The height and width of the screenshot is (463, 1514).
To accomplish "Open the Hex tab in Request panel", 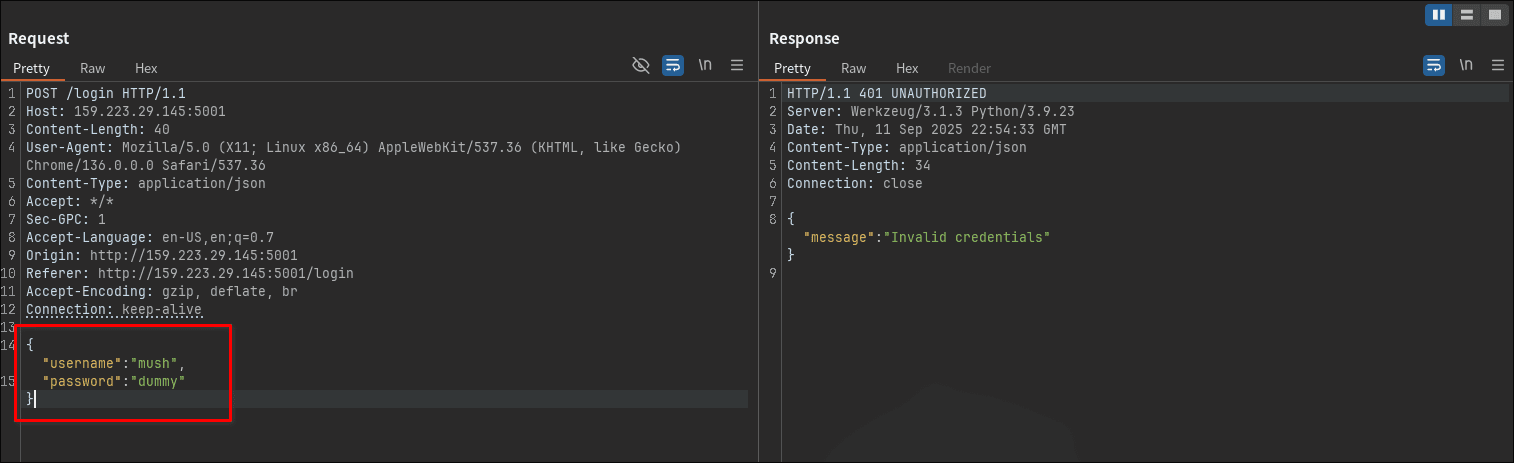I will pos(147,68).
